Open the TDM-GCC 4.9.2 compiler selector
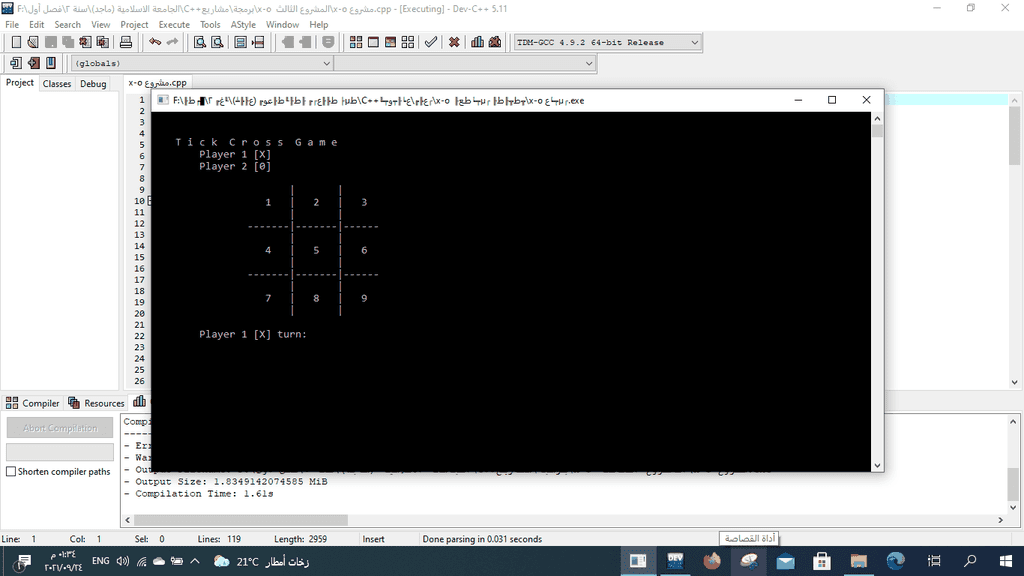 coord(608,42)
